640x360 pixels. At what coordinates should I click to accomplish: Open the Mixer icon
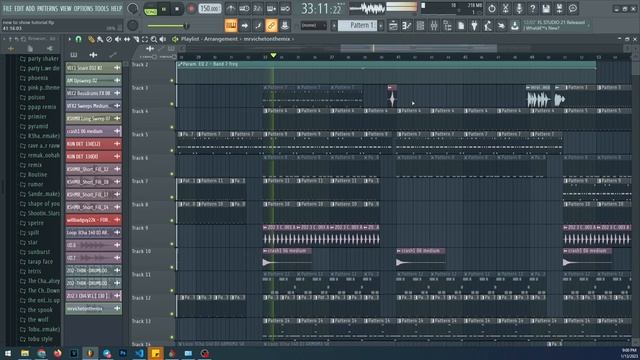tap(434, 26)
